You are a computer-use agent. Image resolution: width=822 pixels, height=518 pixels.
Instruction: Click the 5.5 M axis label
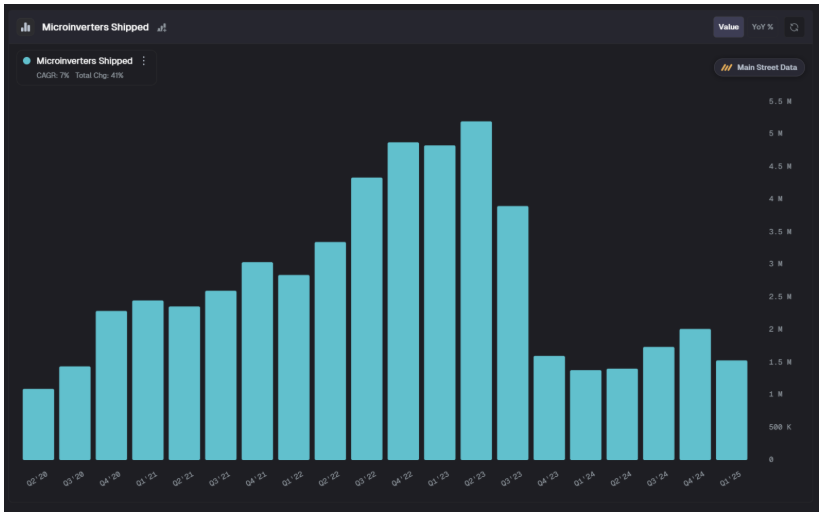click(x=780, y=101)
